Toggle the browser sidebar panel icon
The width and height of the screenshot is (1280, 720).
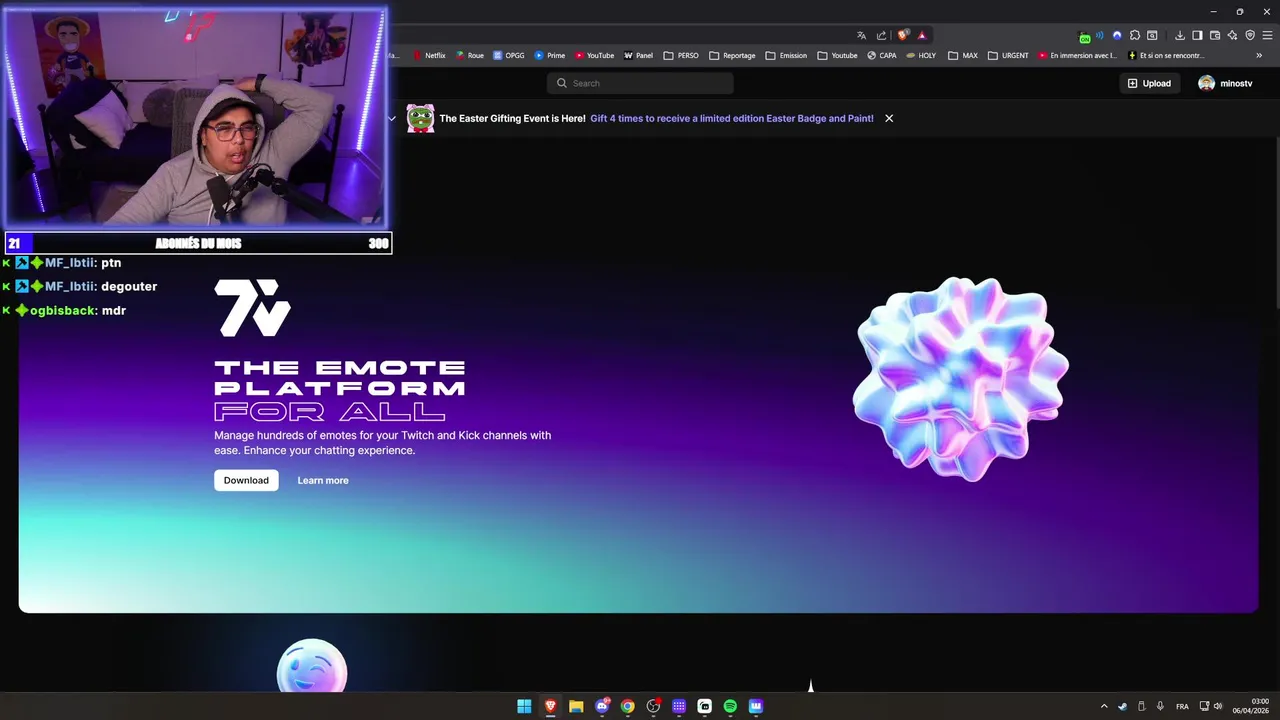1197,36
